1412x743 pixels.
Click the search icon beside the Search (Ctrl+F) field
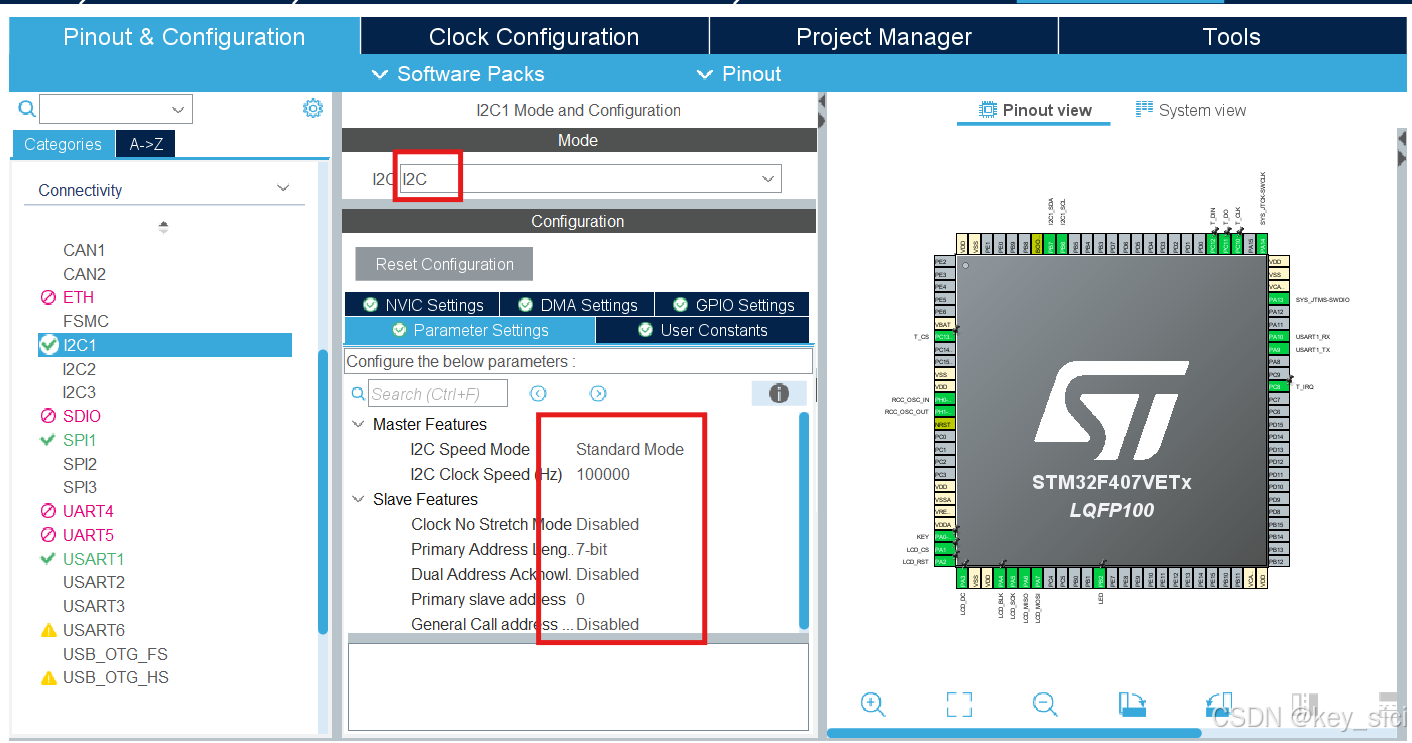pyautogui.click(x=358, y=394)
